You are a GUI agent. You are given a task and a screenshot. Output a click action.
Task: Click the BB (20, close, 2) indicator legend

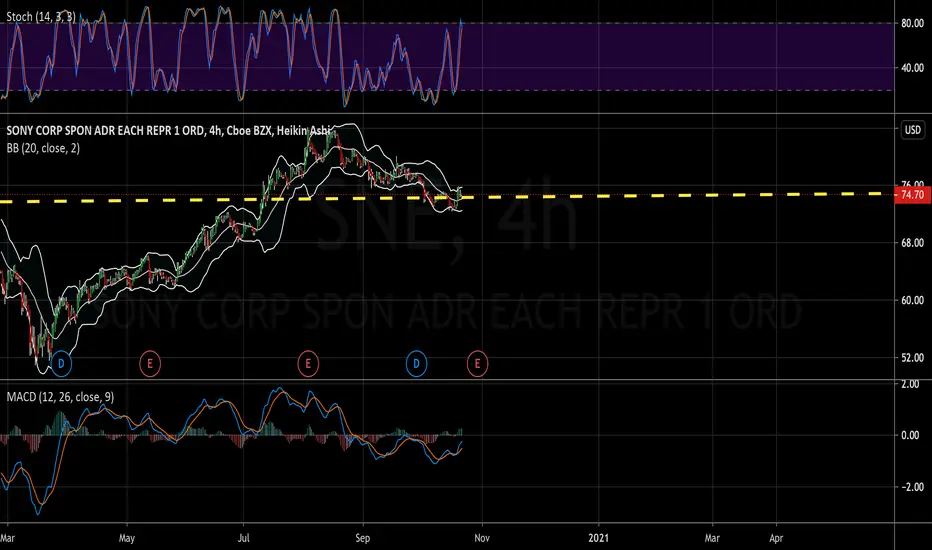(43, 148)
